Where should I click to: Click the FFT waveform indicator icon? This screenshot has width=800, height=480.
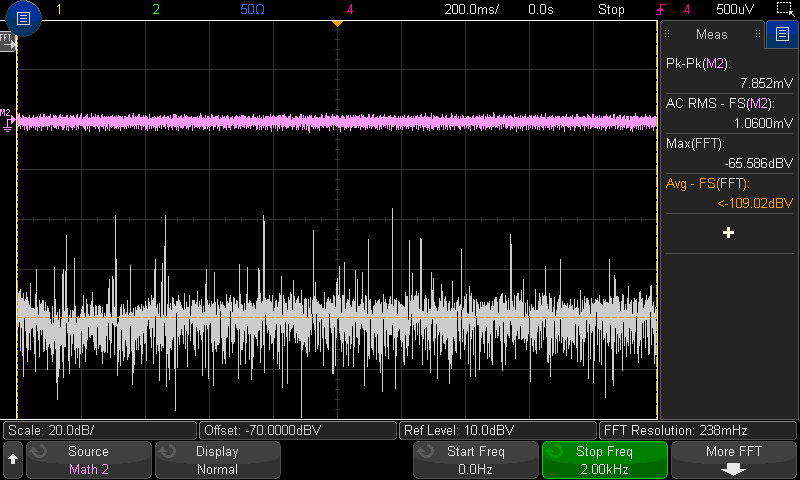click(7, 41)
